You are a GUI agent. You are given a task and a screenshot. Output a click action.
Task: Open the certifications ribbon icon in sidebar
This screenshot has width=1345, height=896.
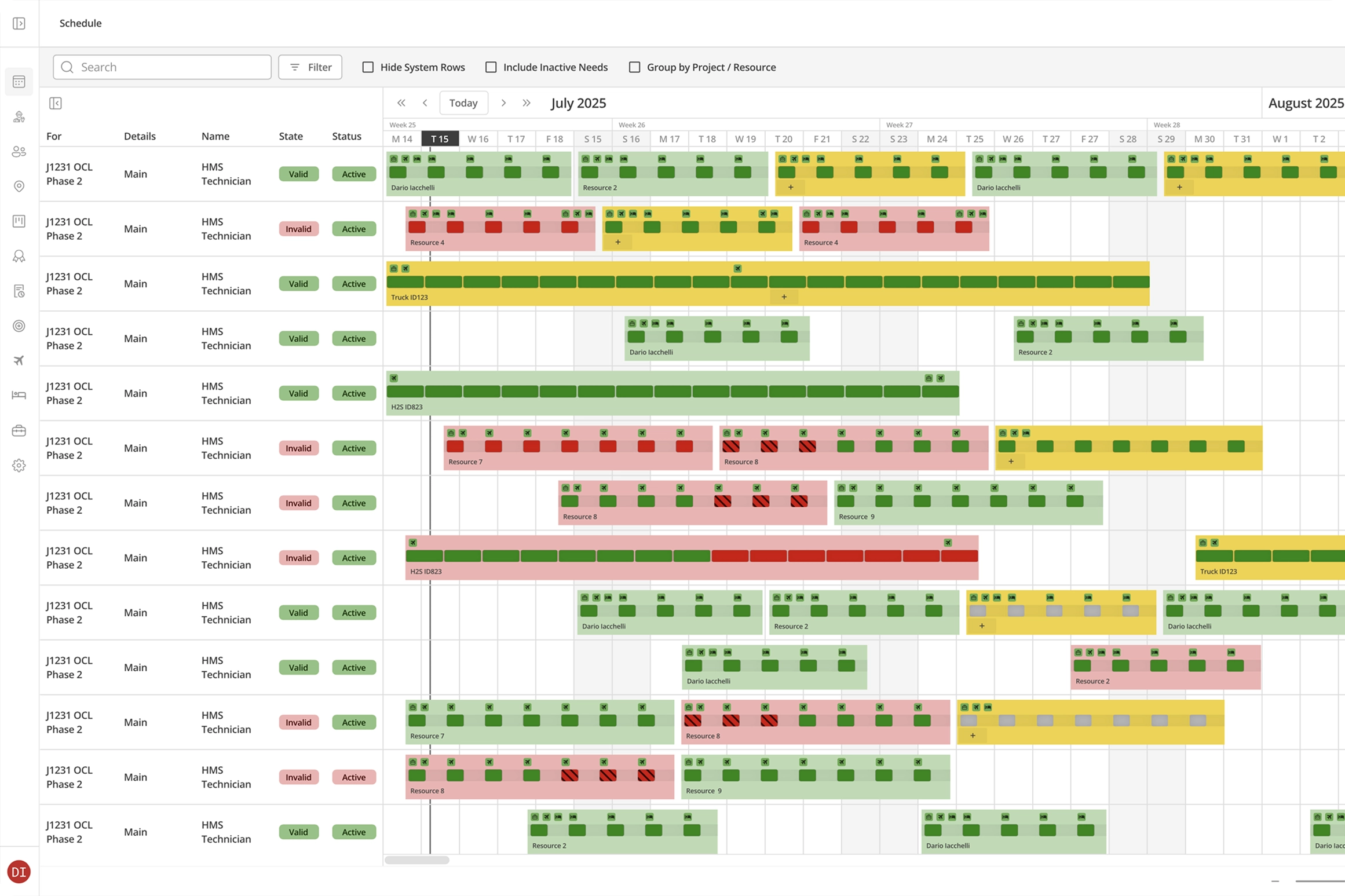[19, 256]
